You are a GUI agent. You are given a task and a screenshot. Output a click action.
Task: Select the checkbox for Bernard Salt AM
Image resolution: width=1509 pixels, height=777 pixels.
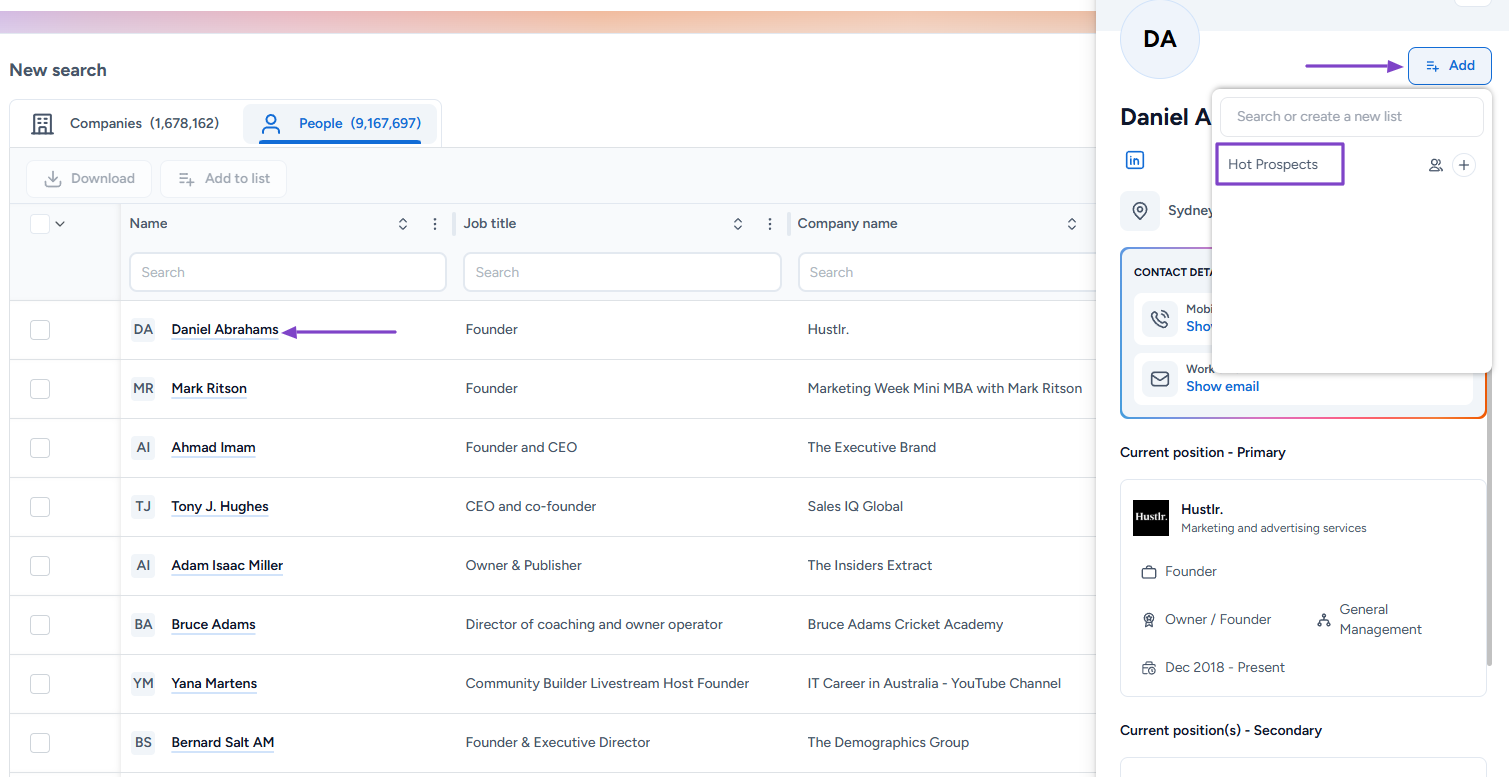(x=40, y=743)
